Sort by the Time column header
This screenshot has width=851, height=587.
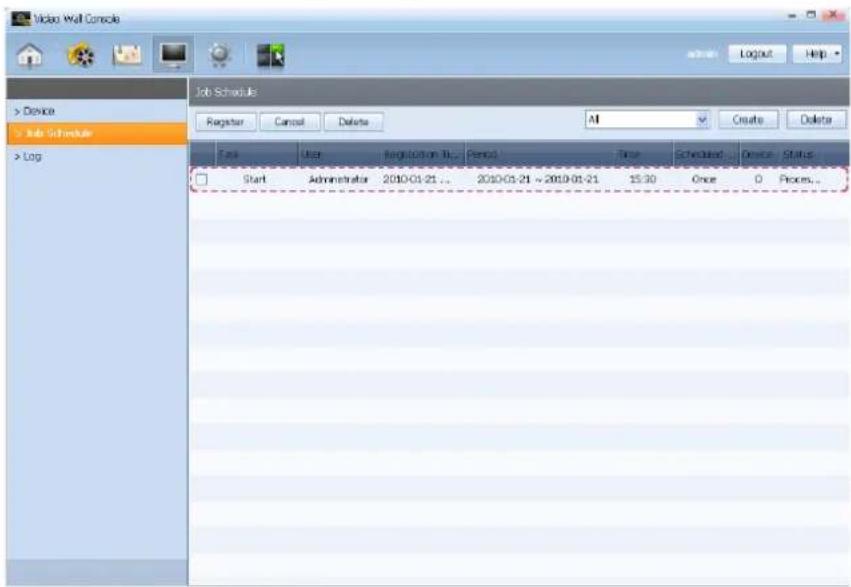[643, 154]
